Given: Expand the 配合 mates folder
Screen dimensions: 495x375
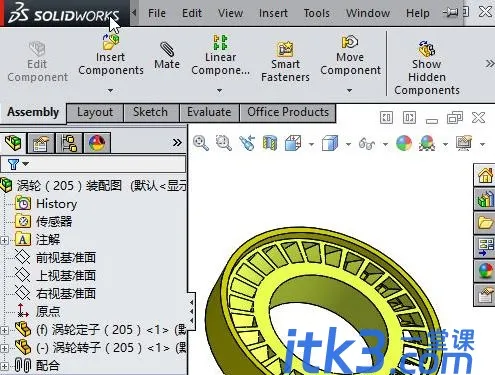Looking at the screenshot, I should click(x=4, y=366).
